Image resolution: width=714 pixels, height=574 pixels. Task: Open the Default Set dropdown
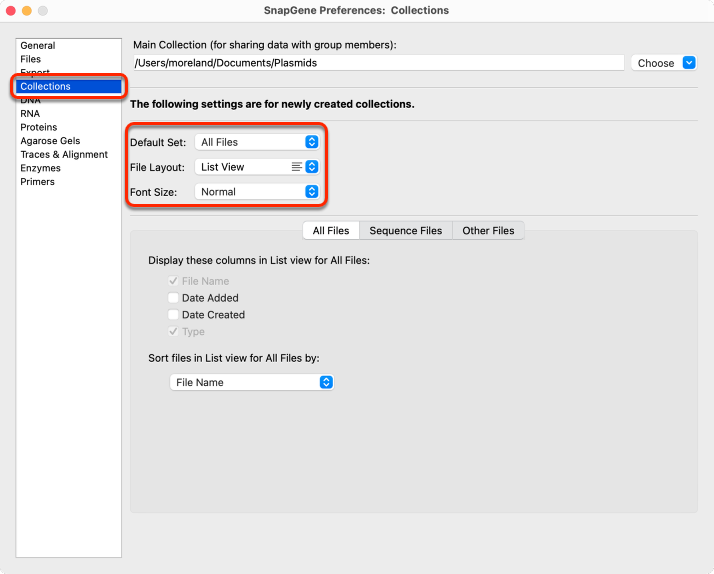[257, 142]
